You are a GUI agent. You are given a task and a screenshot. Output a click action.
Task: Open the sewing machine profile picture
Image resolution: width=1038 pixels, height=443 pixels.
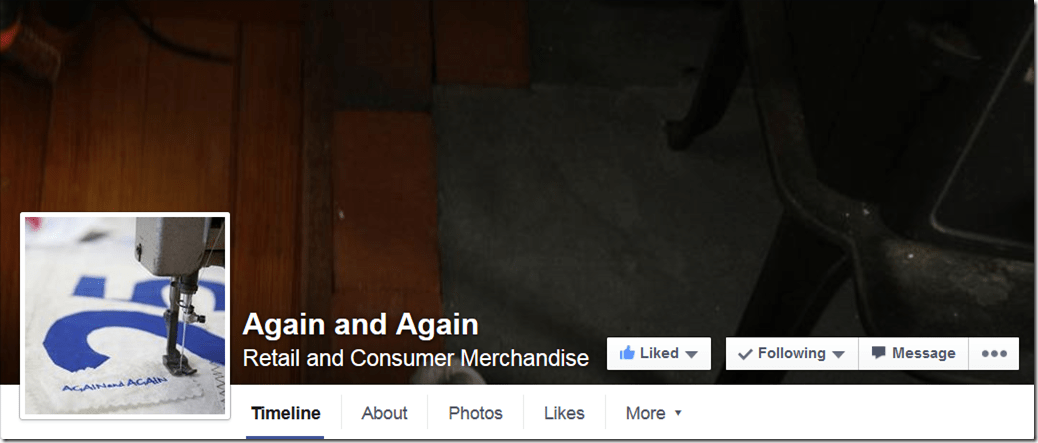[125, 315]
